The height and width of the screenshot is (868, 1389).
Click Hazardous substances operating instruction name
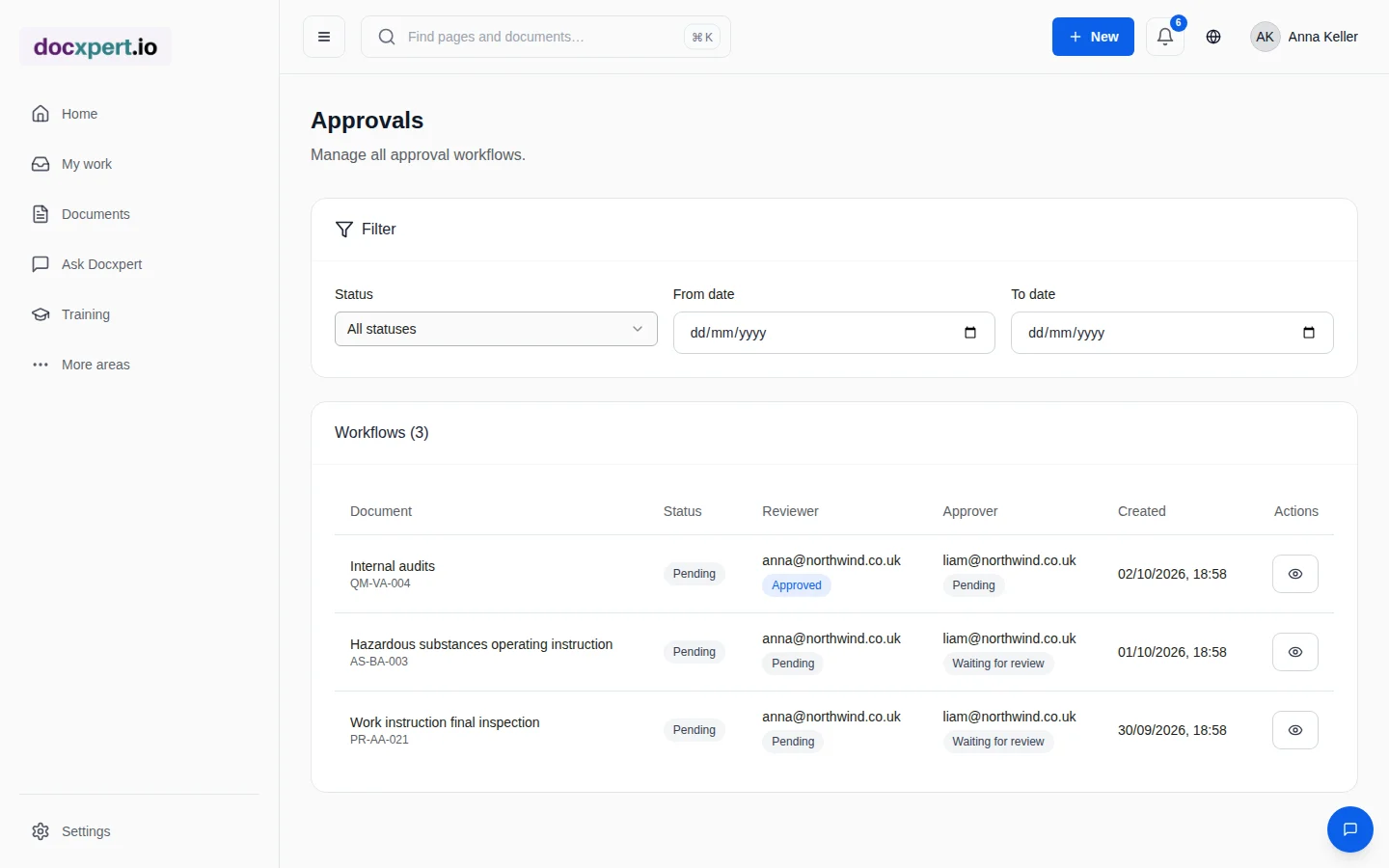coord(481,644)
